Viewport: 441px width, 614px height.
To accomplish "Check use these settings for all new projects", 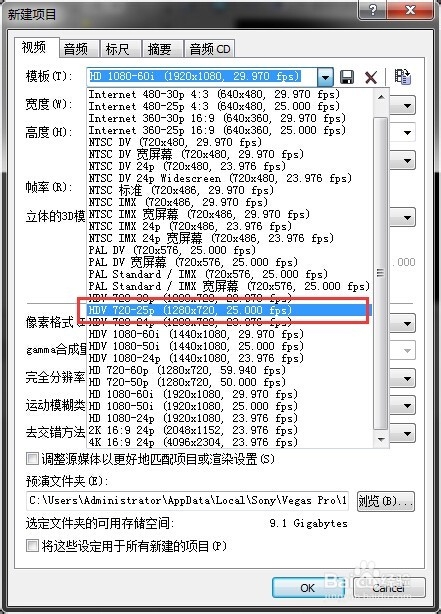I will 32,545.
